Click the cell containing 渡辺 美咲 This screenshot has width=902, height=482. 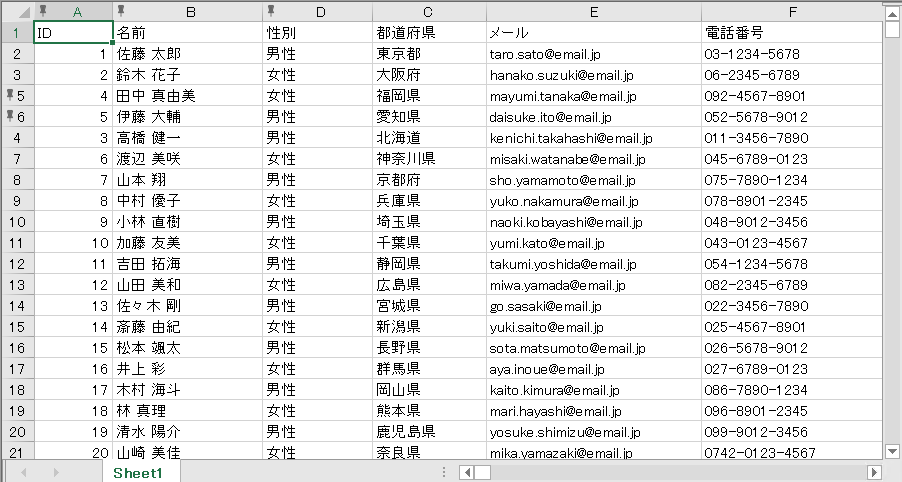pos(188,159)
